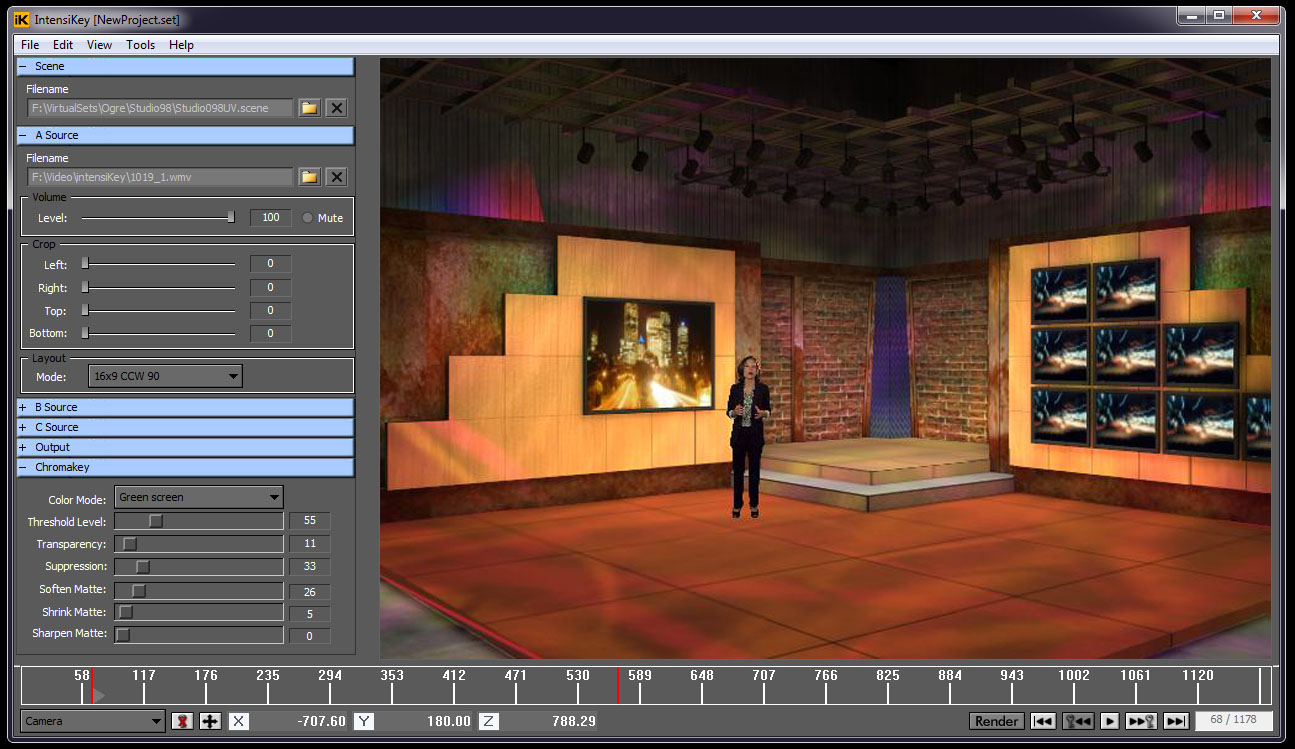Open the Color Mode dropdown
The height and width of the screenshot is (749, 1295).
tap(199, 497)
